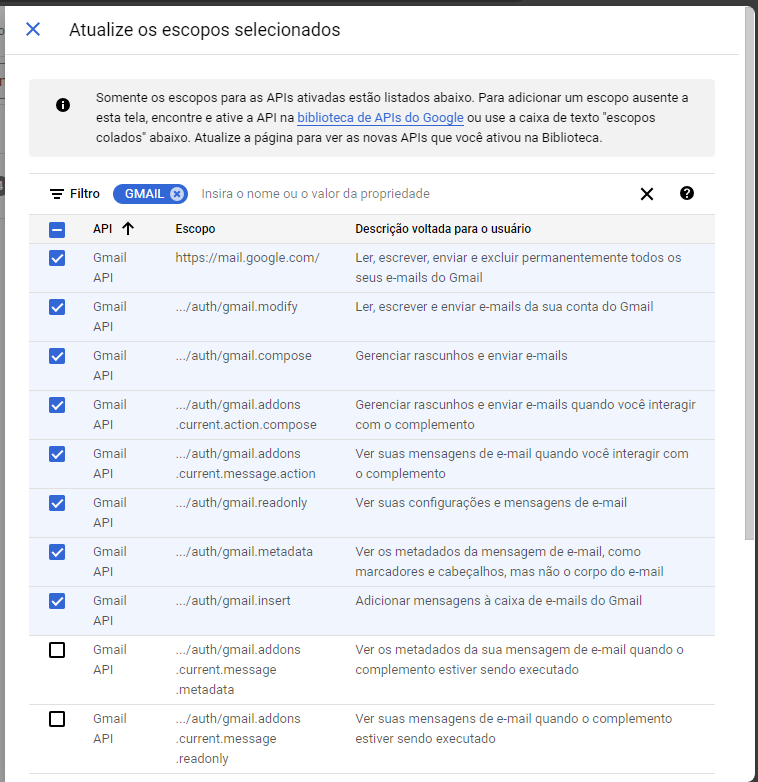The width and height of the screenshot is (758, 782).
Task: Deselect the gmail.readonly scope
Action: coord(57,503)
